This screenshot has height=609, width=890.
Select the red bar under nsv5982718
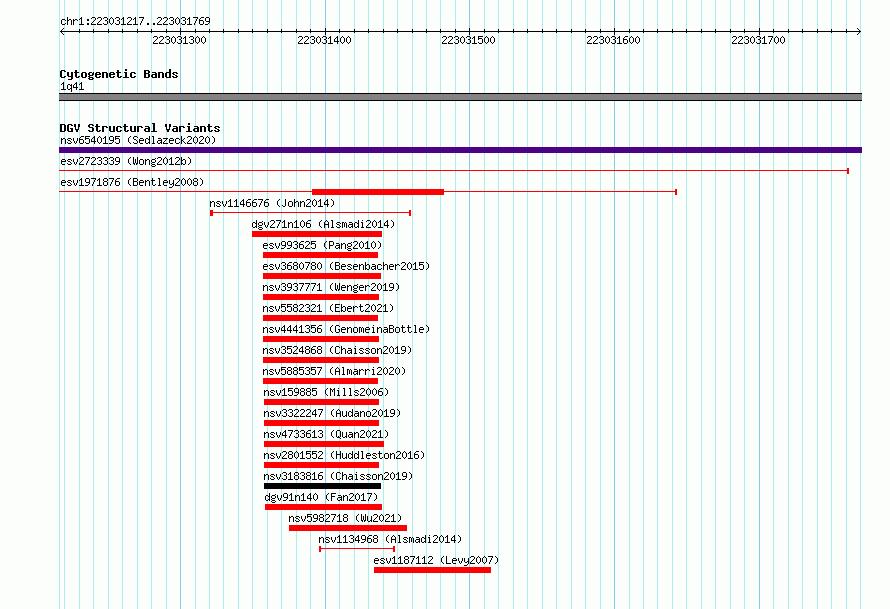click(348, 528)
